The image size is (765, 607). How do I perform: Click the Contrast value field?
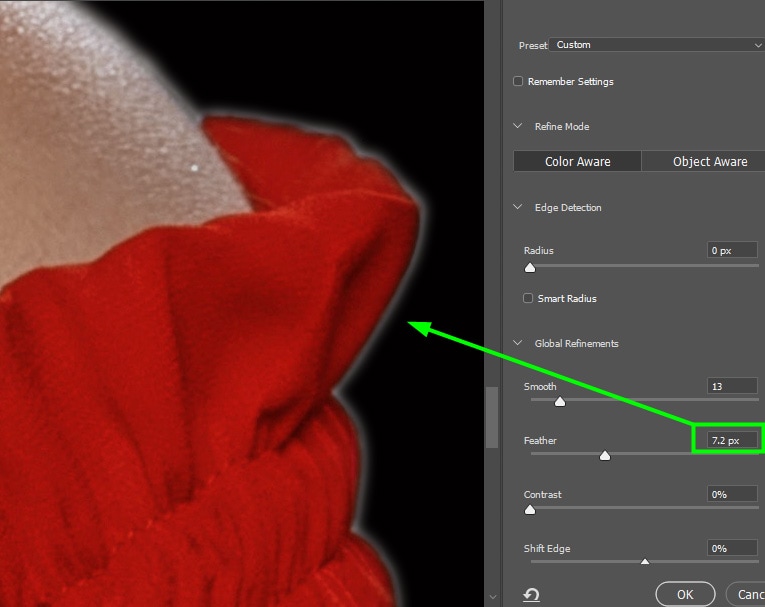[732, 494]
